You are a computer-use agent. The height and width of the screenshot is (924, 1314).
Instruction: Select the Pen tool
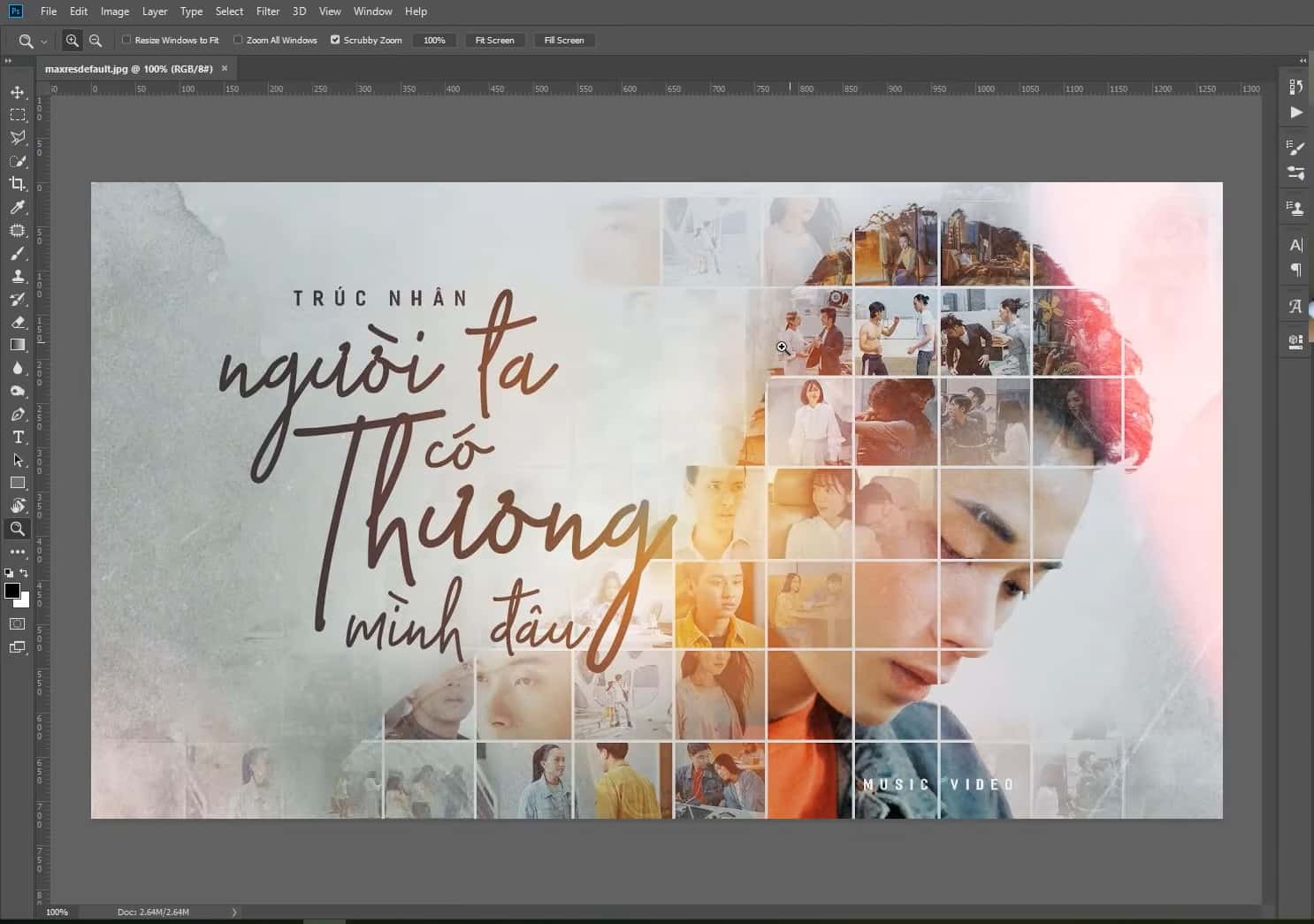[x=18, y=414]
